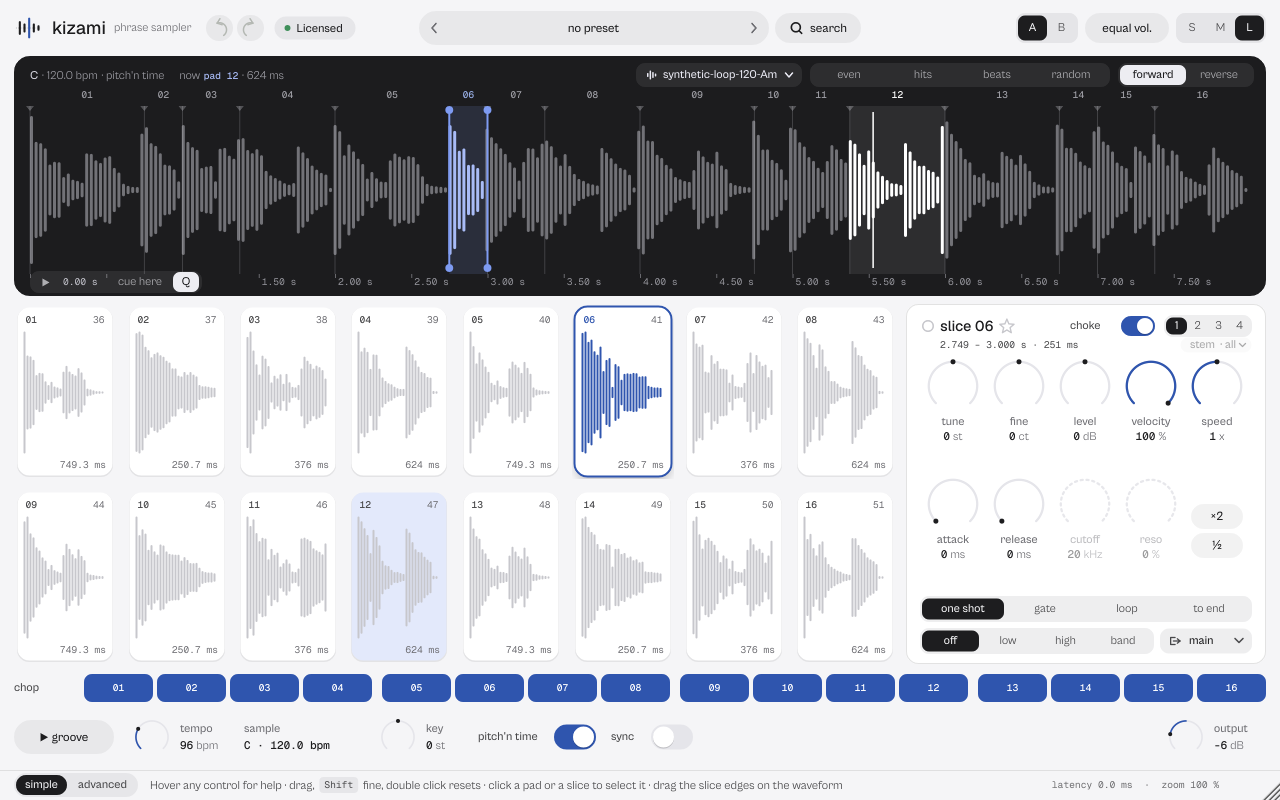Click the velocity knob
This screenshot has height=800, width=1280.
click(x=1151, y=386)
